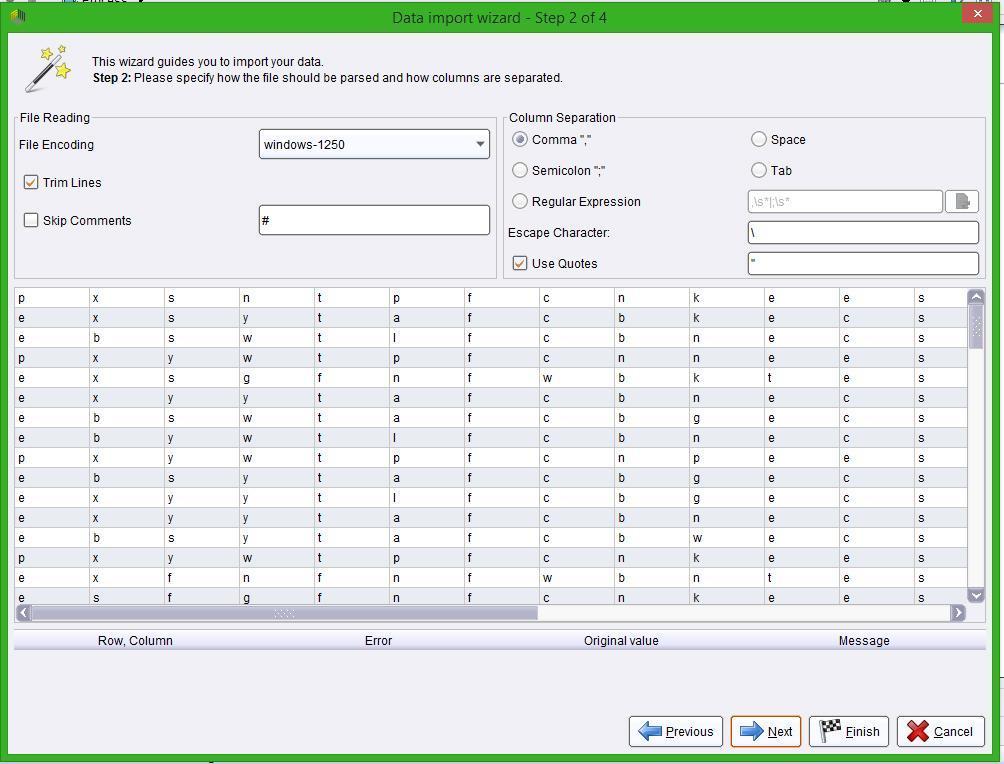This screenshot has width=1004, height=764.
Task: Click the blue Next arrow icon
Action: [x=752, y=731]
